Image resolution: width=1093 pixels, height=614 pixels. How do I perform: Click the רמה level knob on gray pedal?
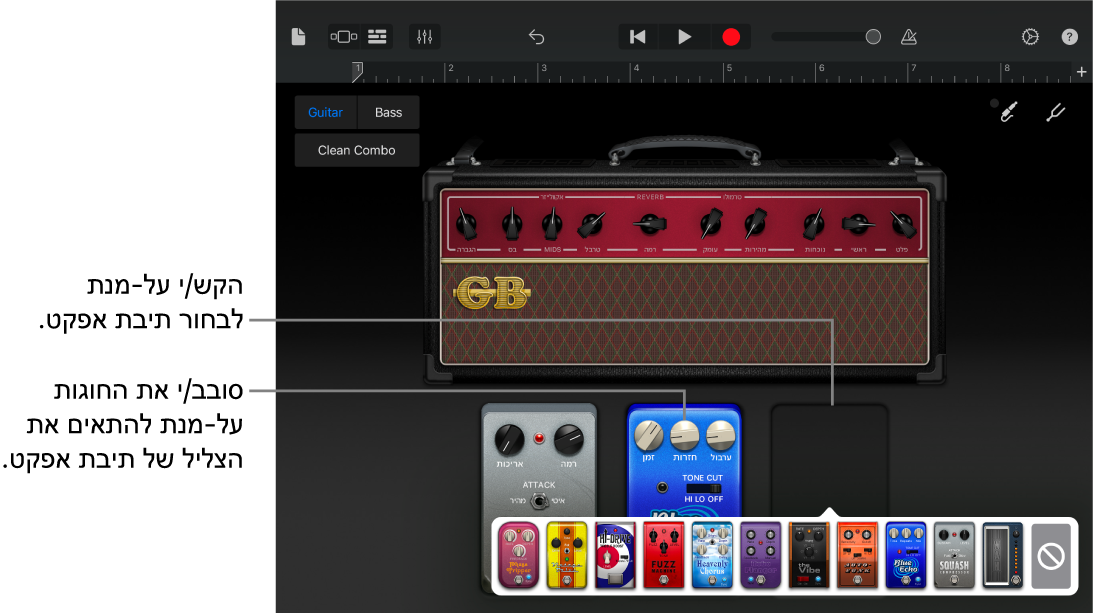tap(569, 440)
